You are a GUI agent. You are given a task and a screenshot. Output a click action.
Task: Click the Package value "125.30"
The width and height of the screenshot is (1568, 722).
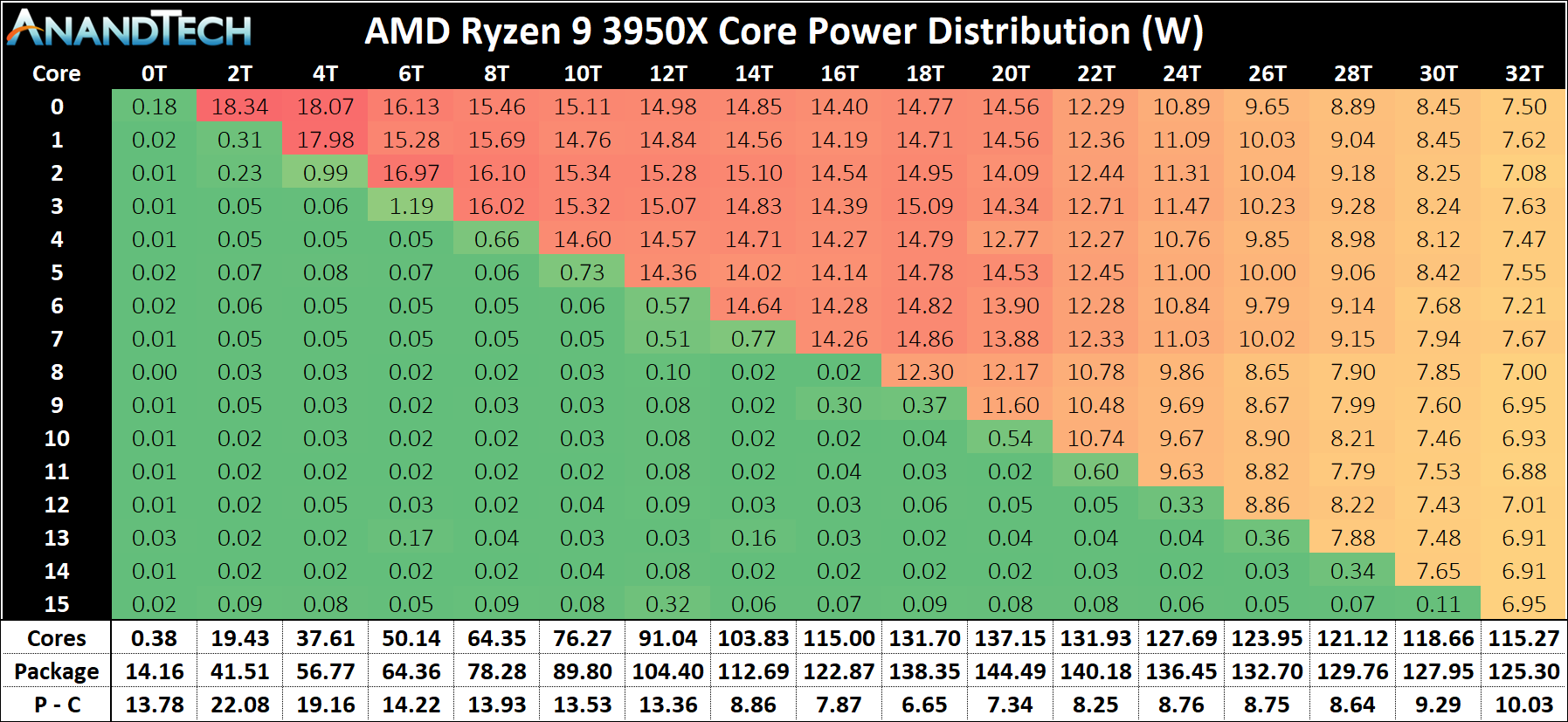pyautogui.click(x=1524, y=671)
